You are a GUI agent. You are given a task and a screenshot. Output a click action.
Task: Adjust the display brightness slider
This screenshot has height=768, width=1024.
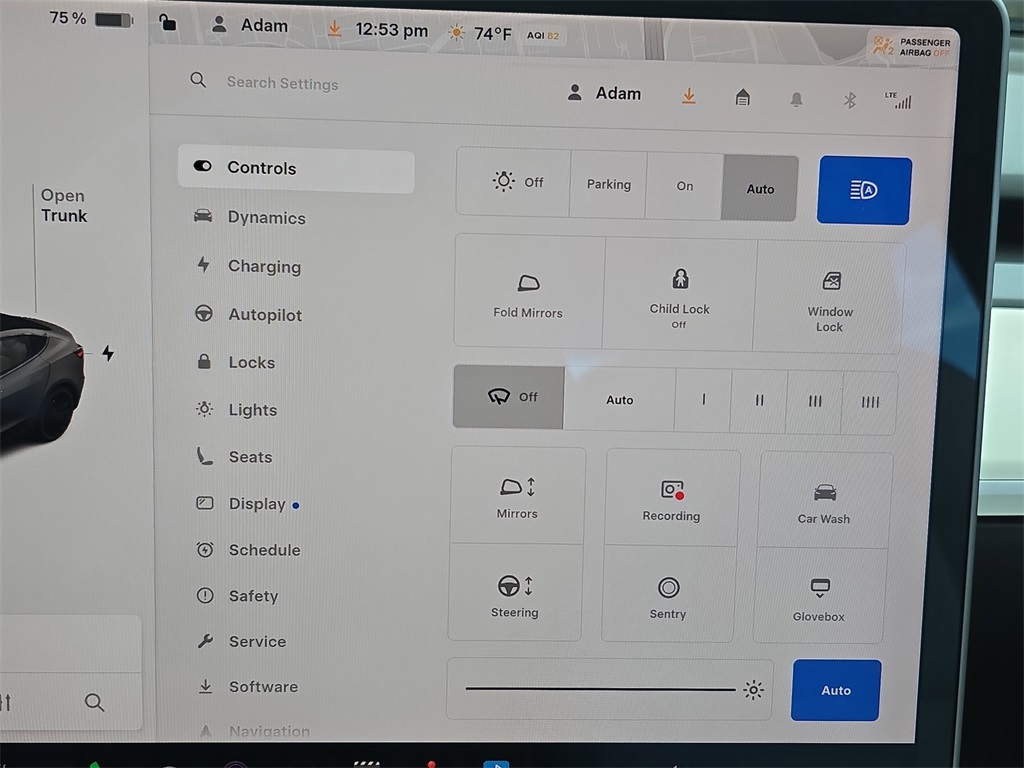tap(600, 689)
